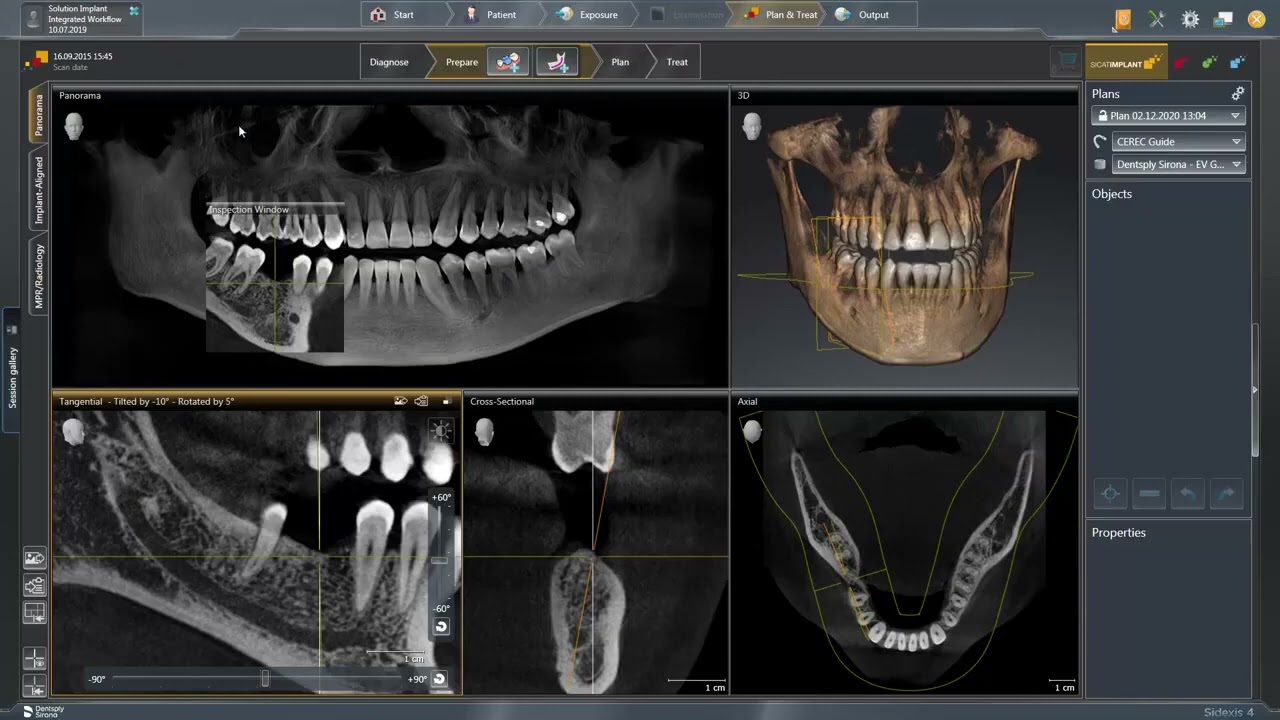Switch to the green SICAT application icon
Screen dimensions: 1280x720
coord(1209,63)
